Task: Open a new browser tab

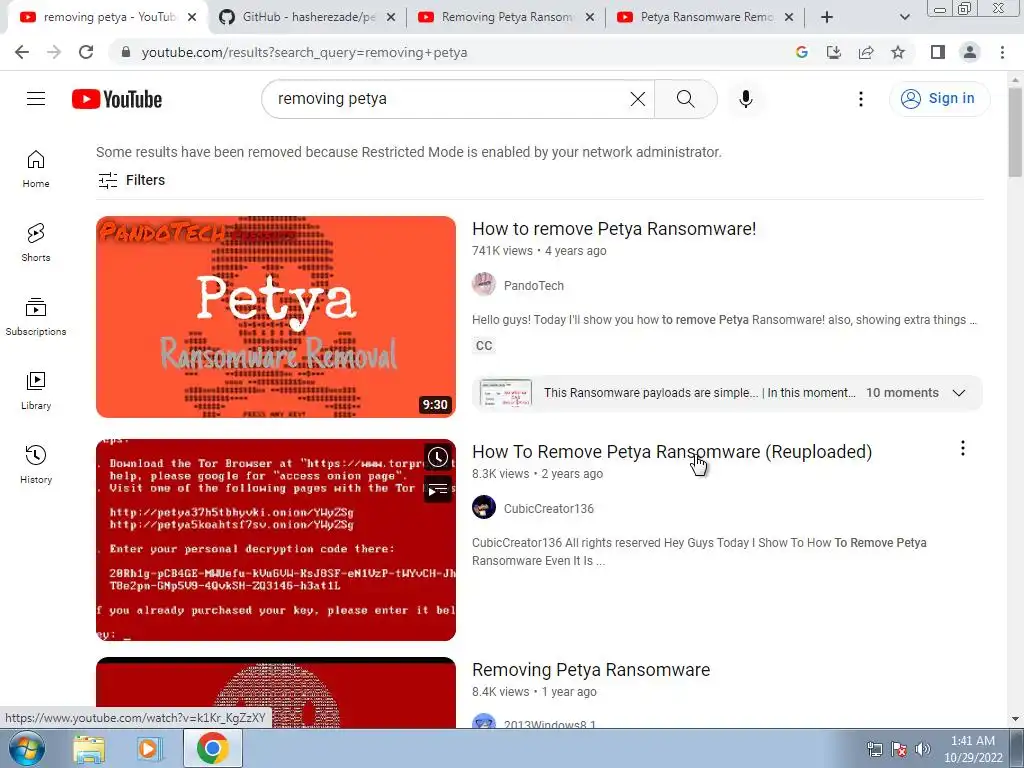Action: 827,17
